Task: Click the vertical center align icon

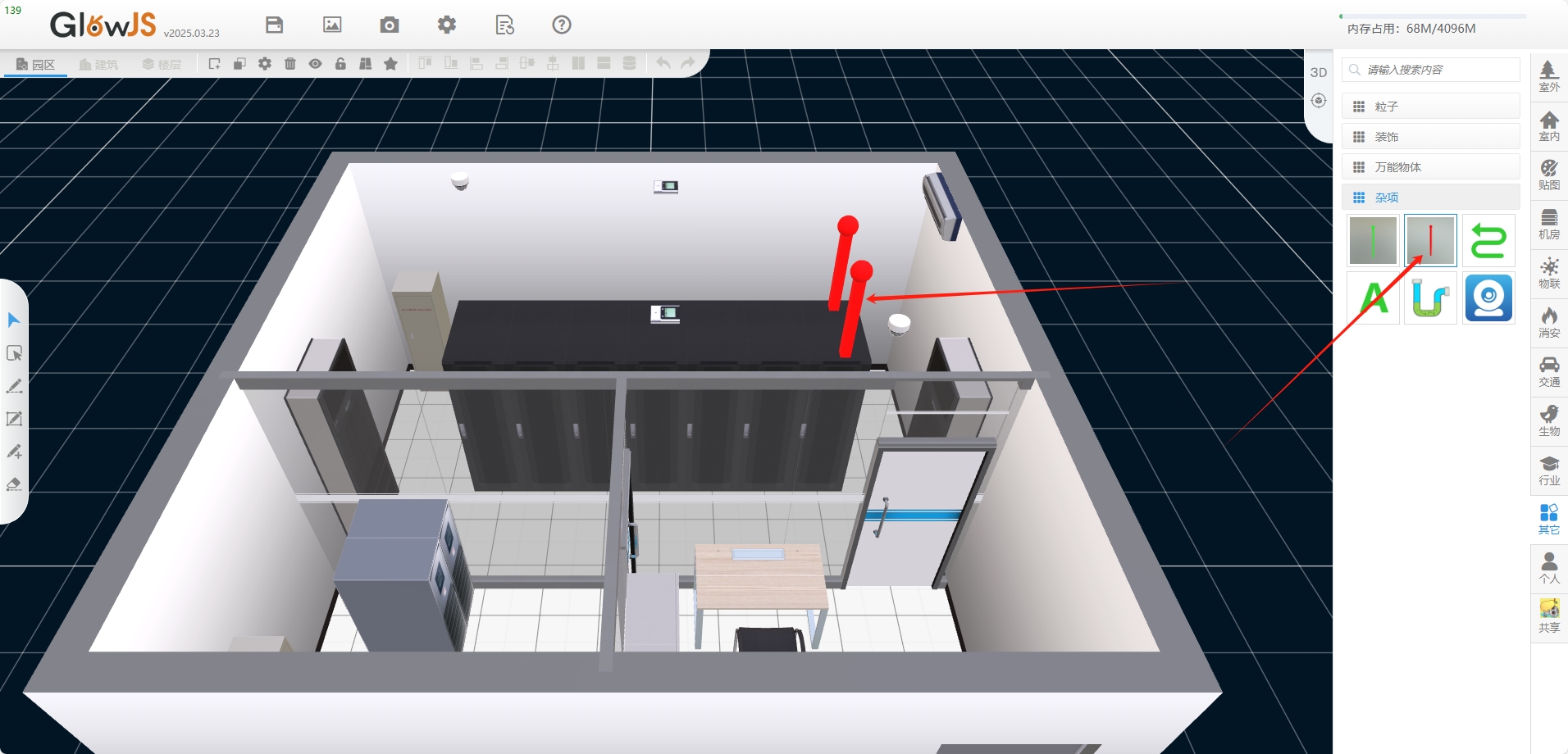Action: point(553,63)
